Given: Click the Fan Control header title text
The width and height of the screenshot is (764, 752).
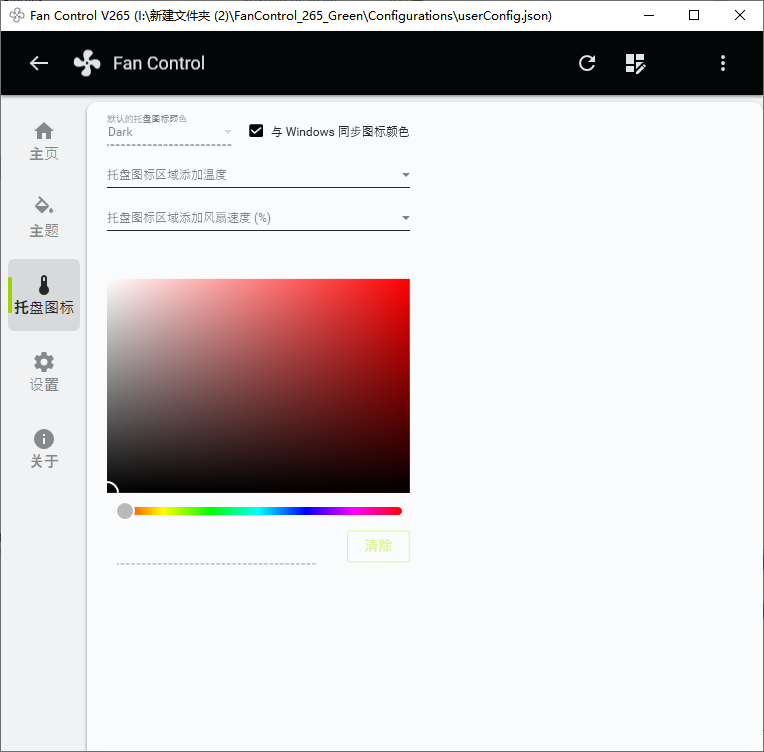Looking at the screenshot, I should point(158,63).
